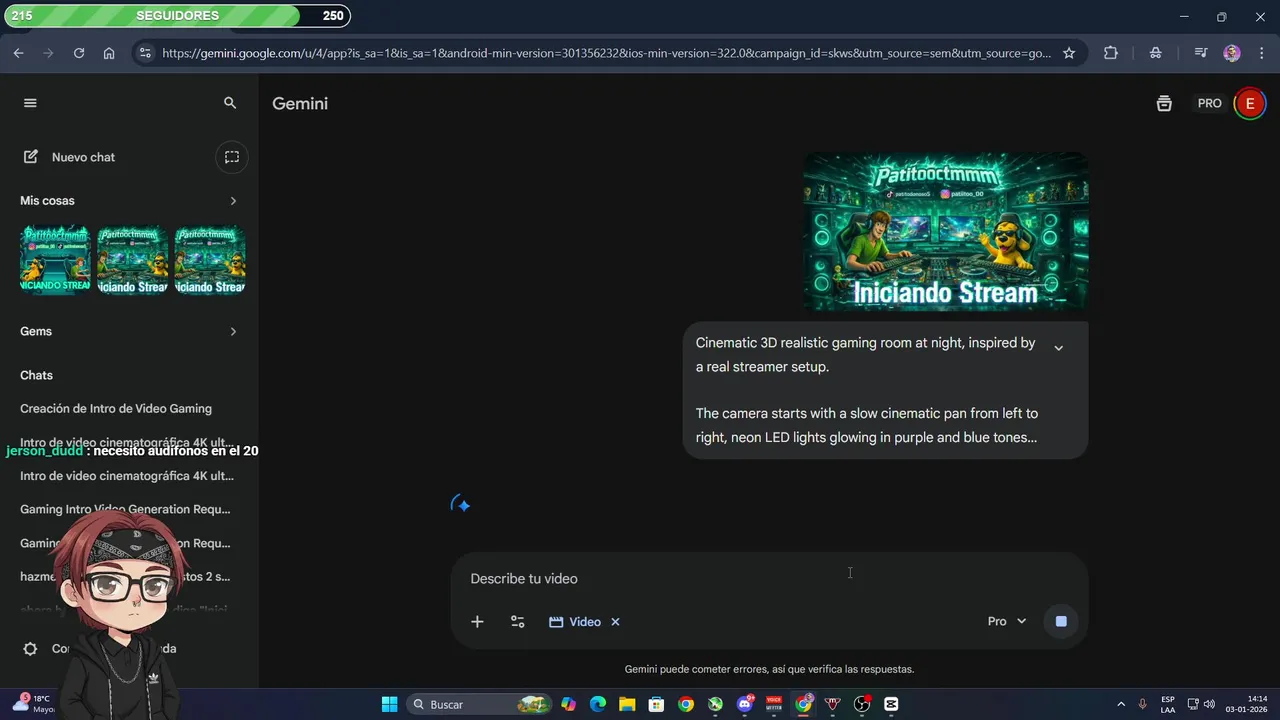Click the incognito hat-and-glasses toolbar icon

(x=1156, y=53)
